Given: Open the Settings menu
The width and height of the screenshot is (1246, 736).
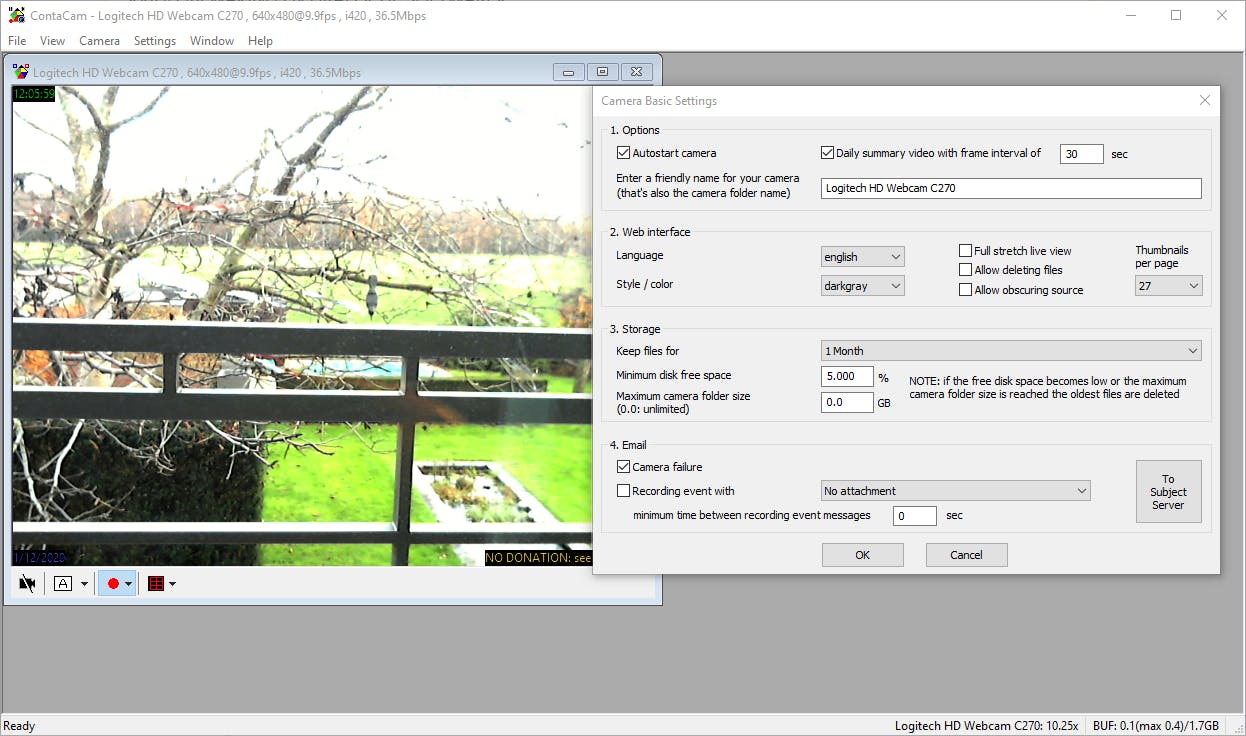Looking at the screenshot, I should (155, 41).
